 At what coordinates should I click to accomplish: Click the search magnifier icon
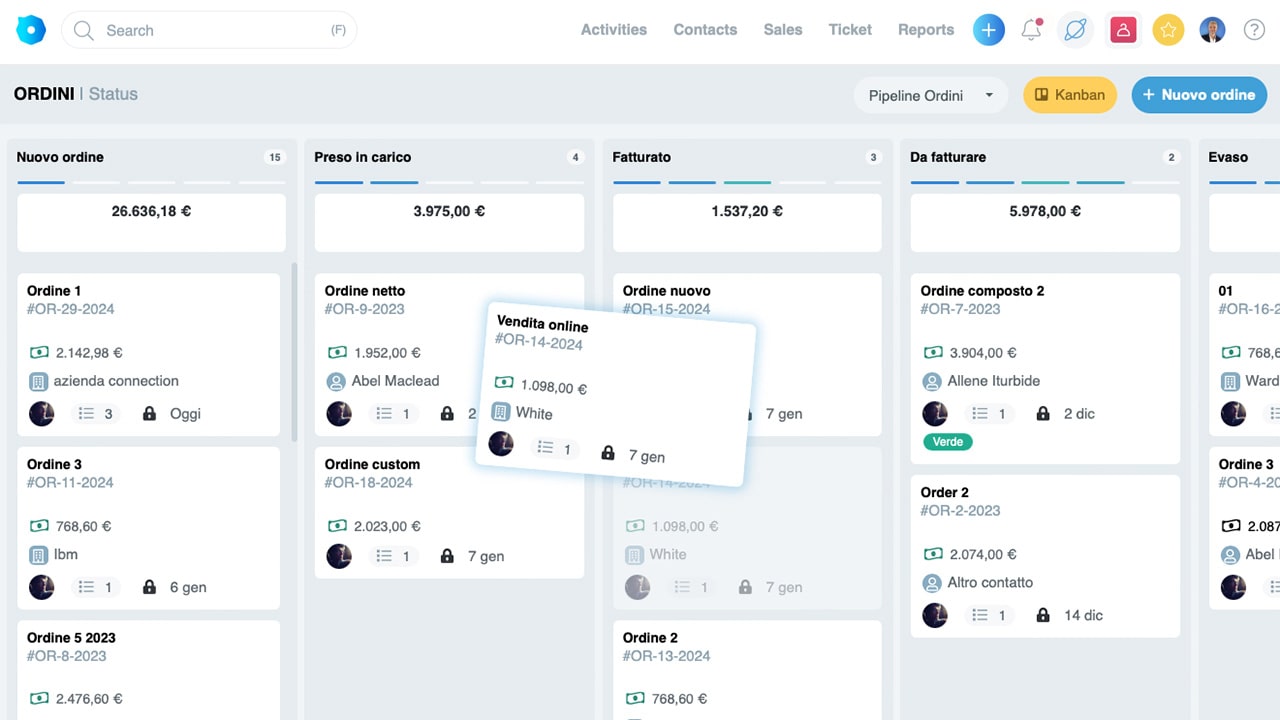point(83,30)
